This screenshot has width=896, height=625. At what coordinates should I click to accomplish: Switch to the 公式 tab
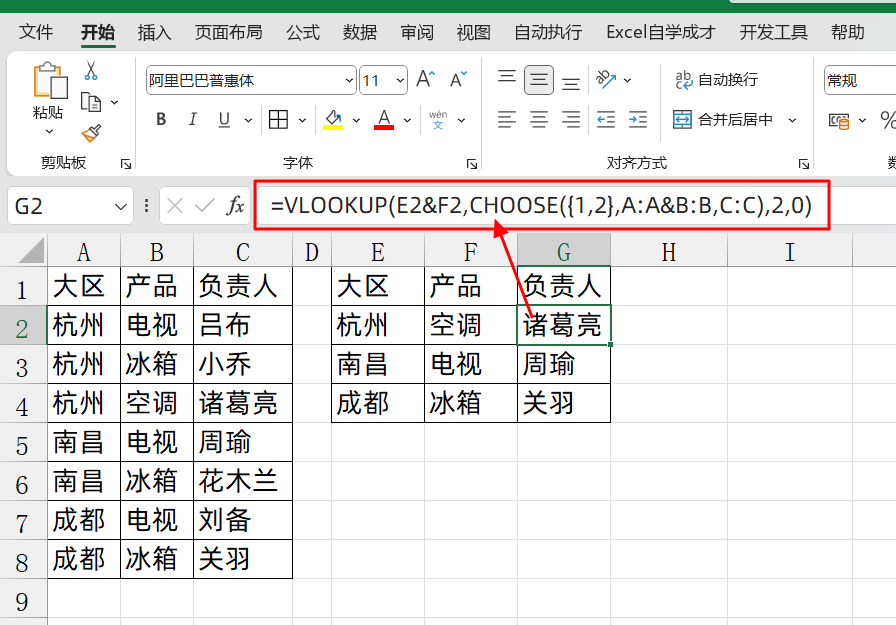coord(303,32)
